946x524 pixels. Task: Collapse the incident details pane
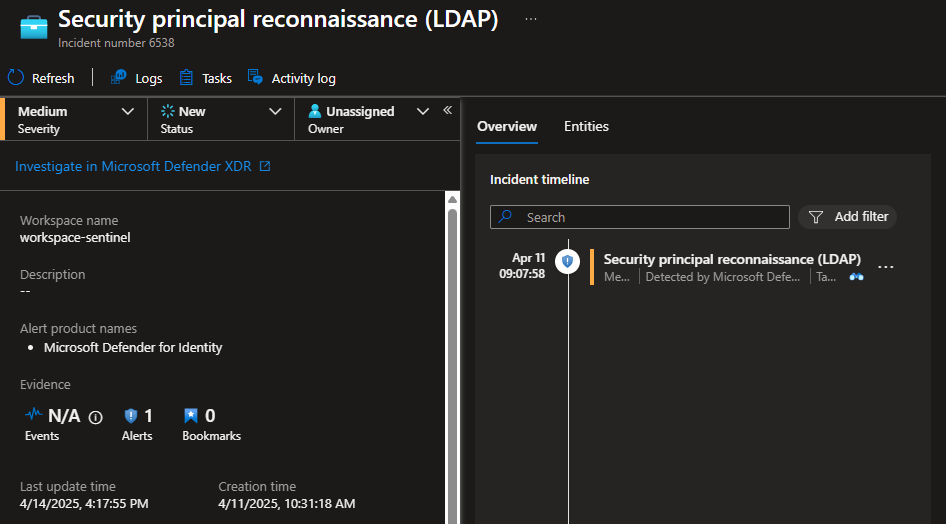448,110
